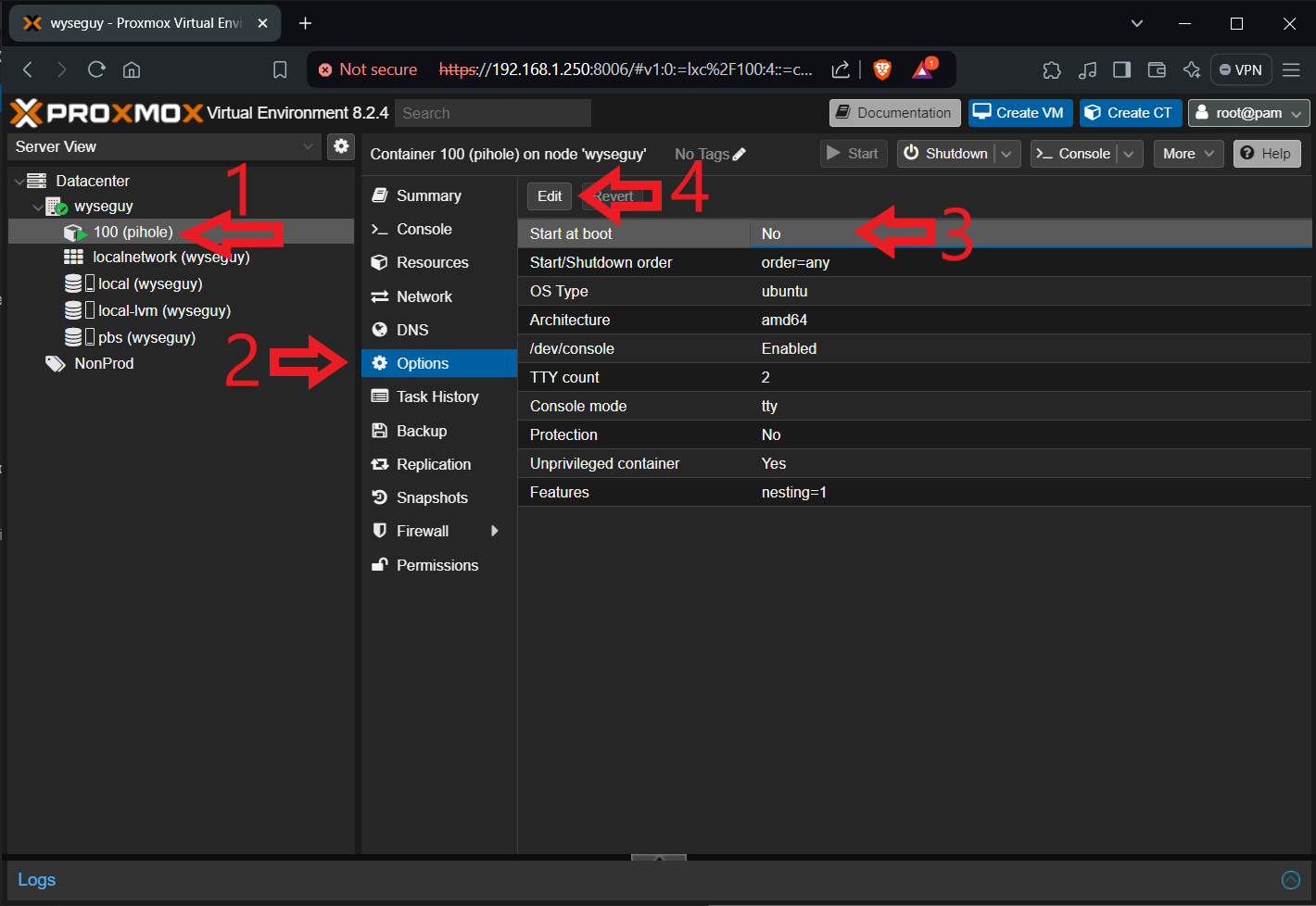Open the tab search chevron in title bar
Image resolution: width=1316 pixels, height=906 pixels.
[1137, 23]
